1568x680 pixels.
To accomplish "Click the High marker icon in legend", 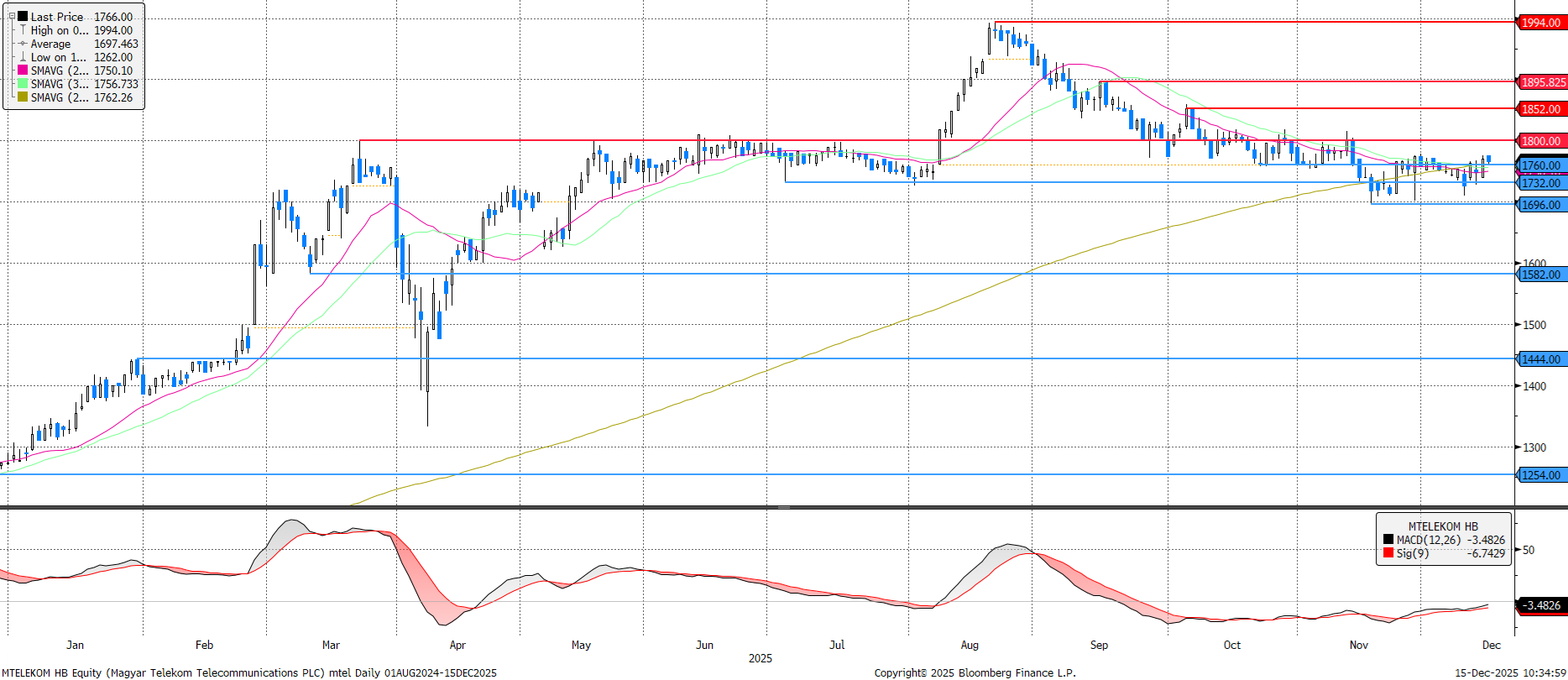I will click(x=23, y=30).
